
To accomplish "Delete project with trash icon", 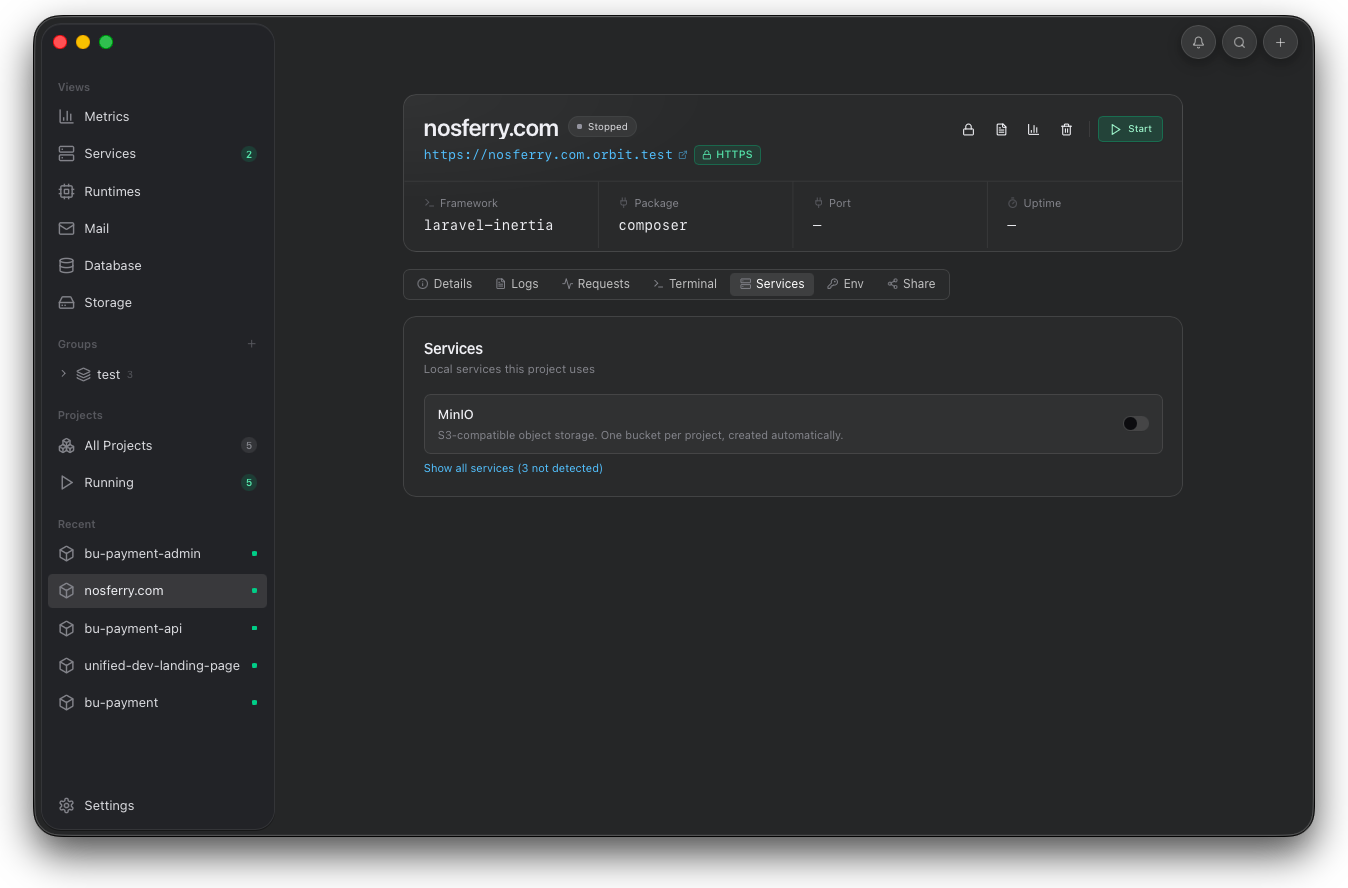I will click(1066, 129).
